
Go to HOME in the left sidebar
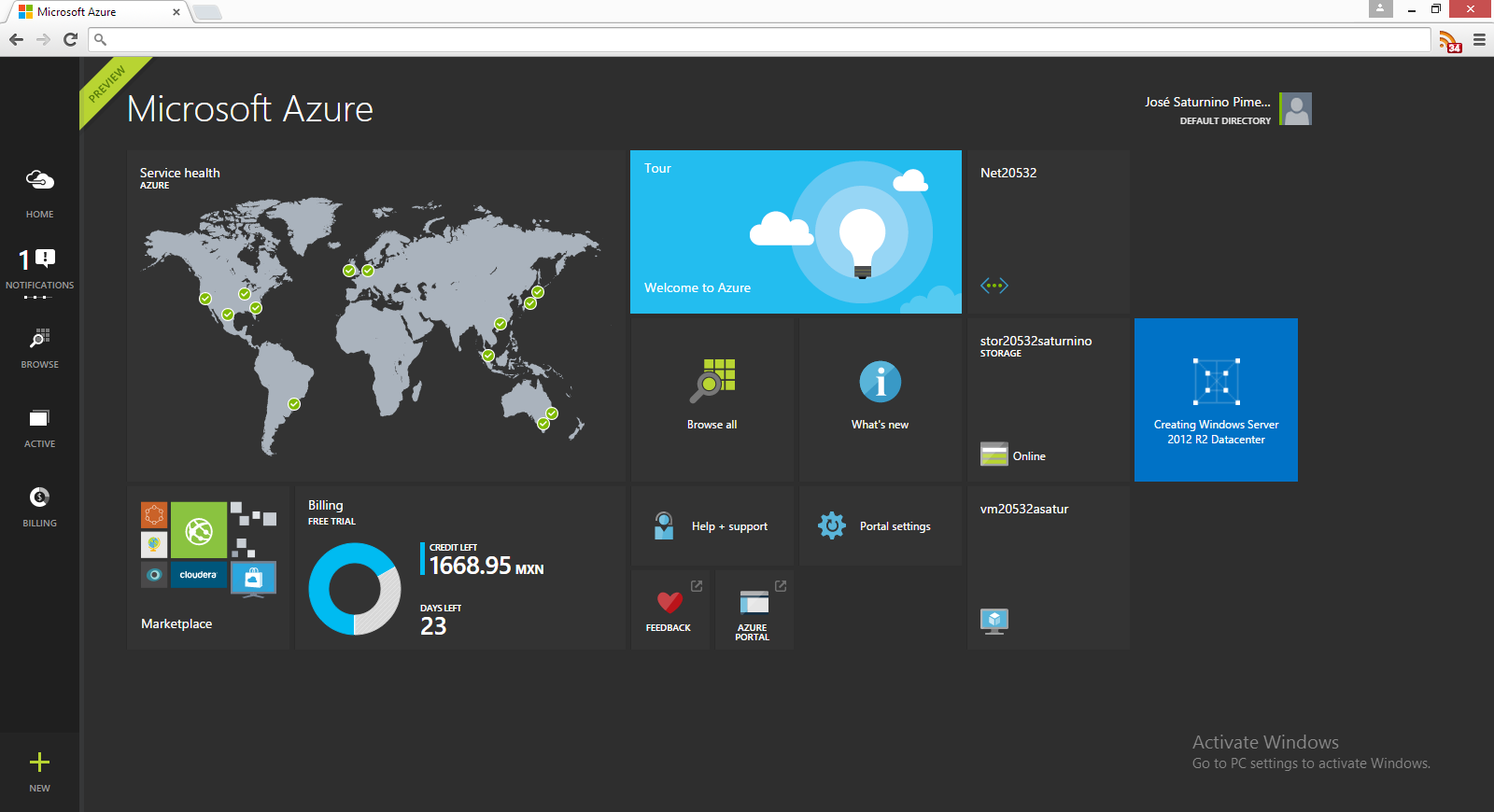pyautogui.click(x=39, y=193)
